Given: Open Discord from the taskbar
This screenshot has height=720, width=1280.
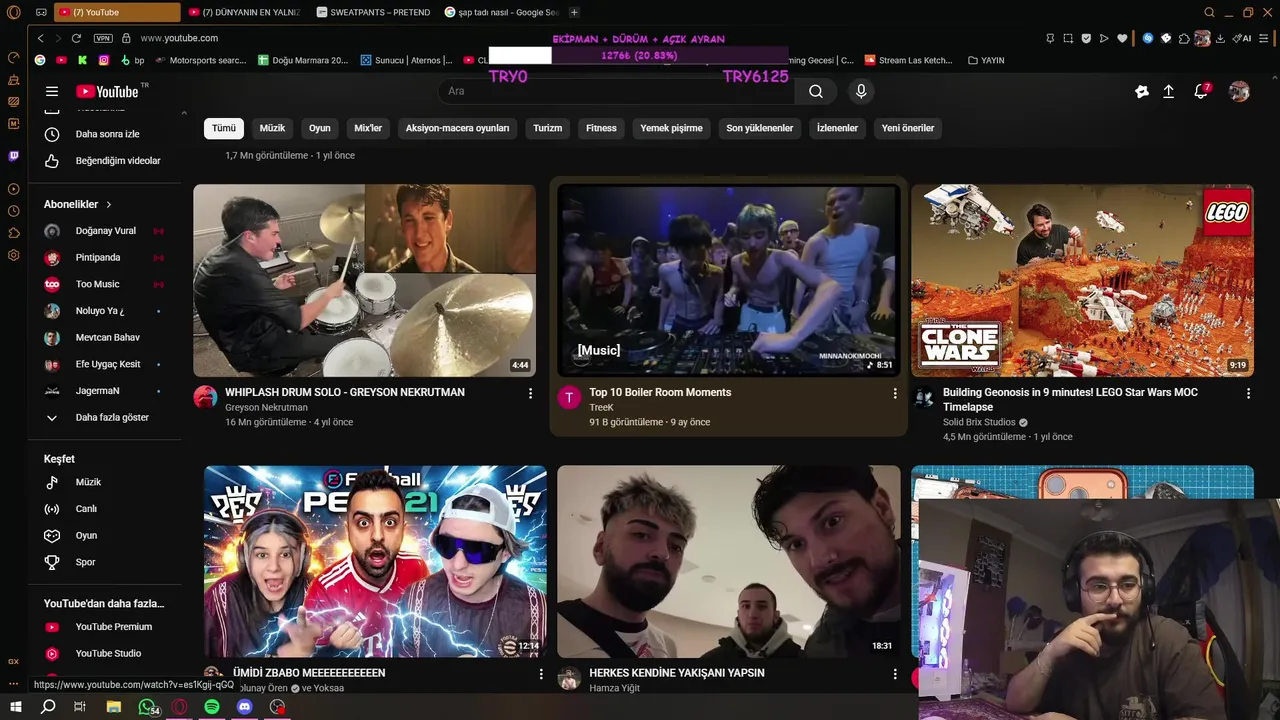Looking at the screenshot, I should tap(245, 707).
